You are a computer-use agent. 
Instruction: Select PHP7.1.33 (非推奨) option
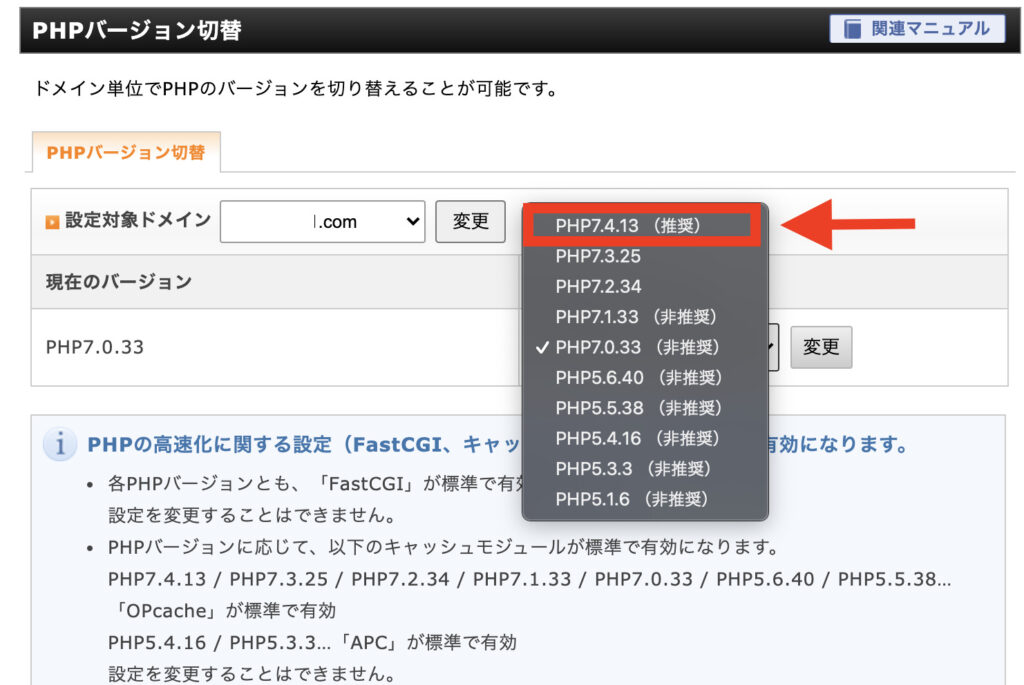coord(637,317)
